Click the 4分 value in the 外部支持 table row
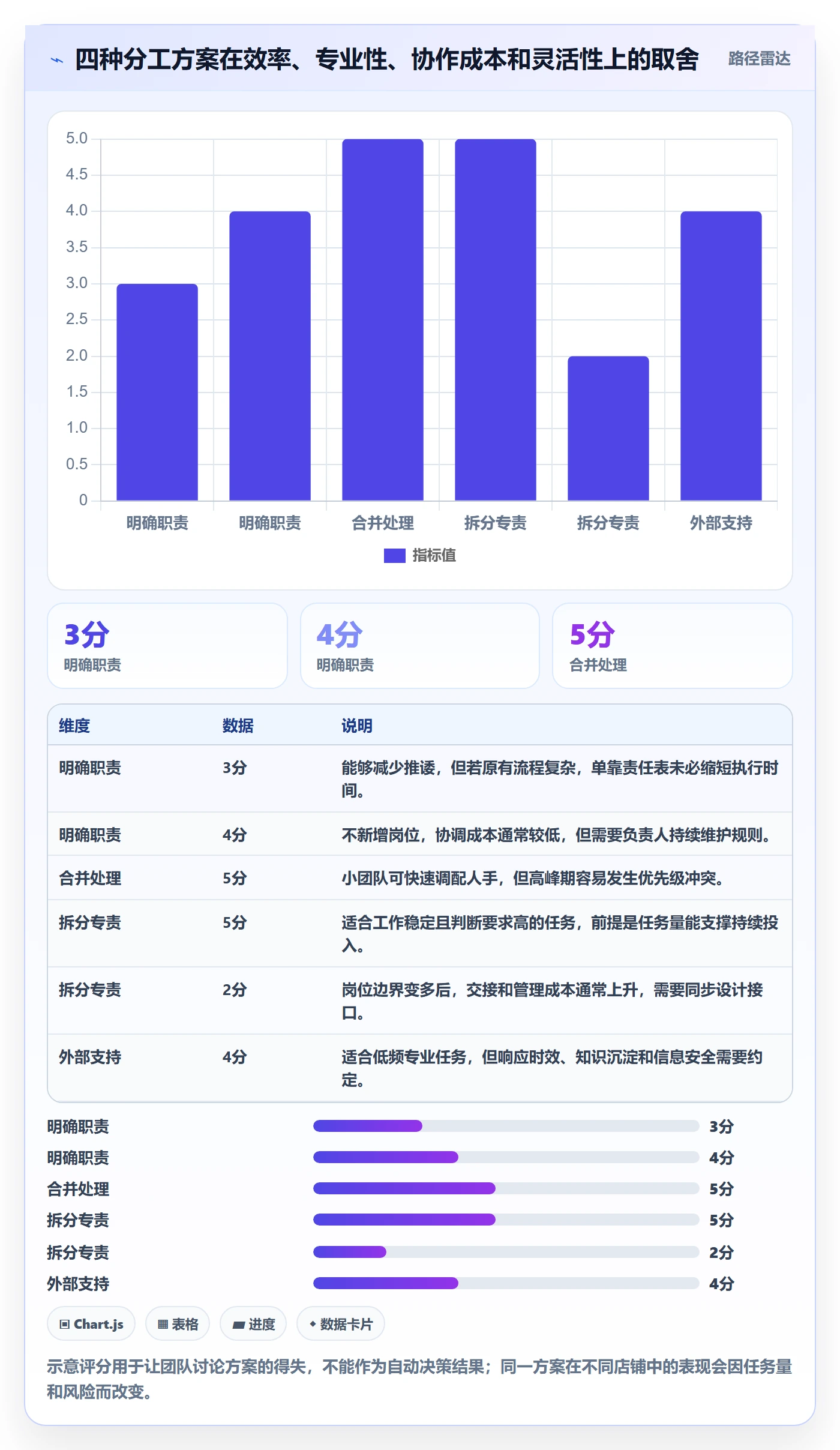 click(235, 1057)
